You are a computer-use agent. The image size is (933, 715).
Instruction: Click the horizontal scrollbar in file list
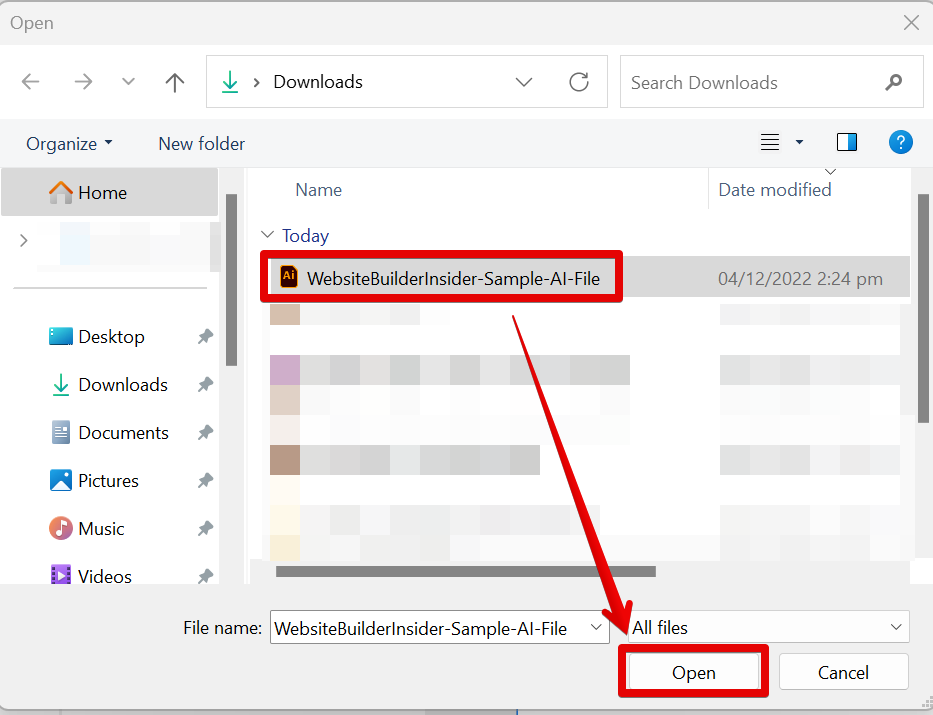pyautogui.click(x=465, y=572)
